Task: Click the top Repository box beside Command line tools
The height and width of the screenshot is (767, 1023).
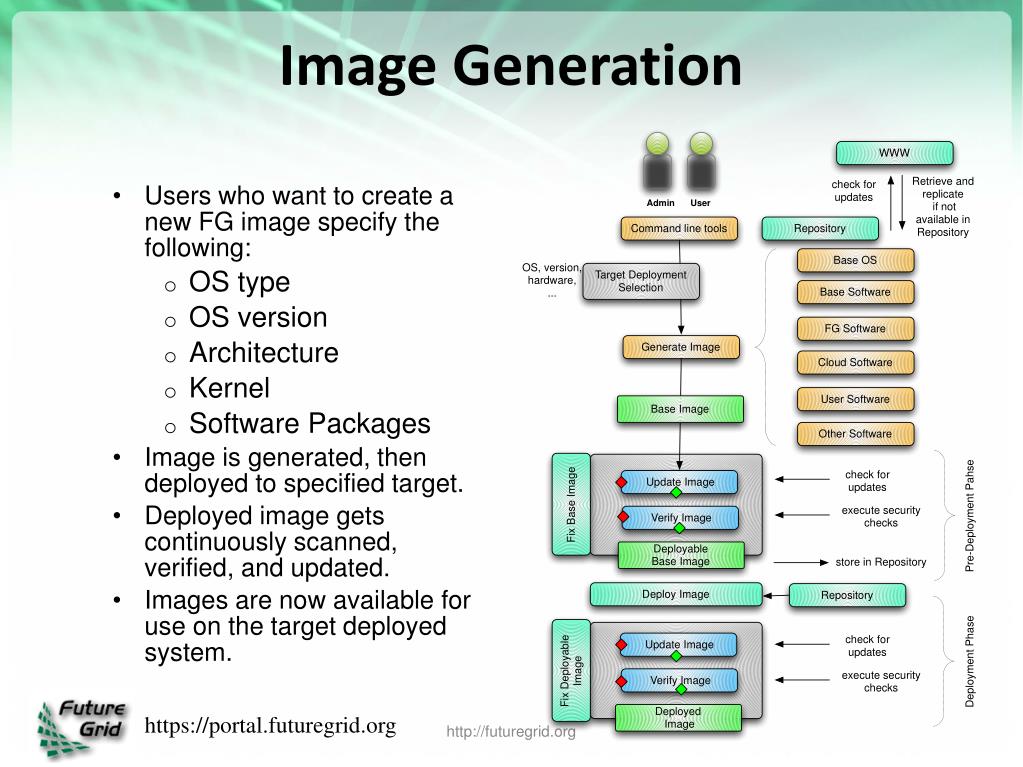Action: pos(820,229)
